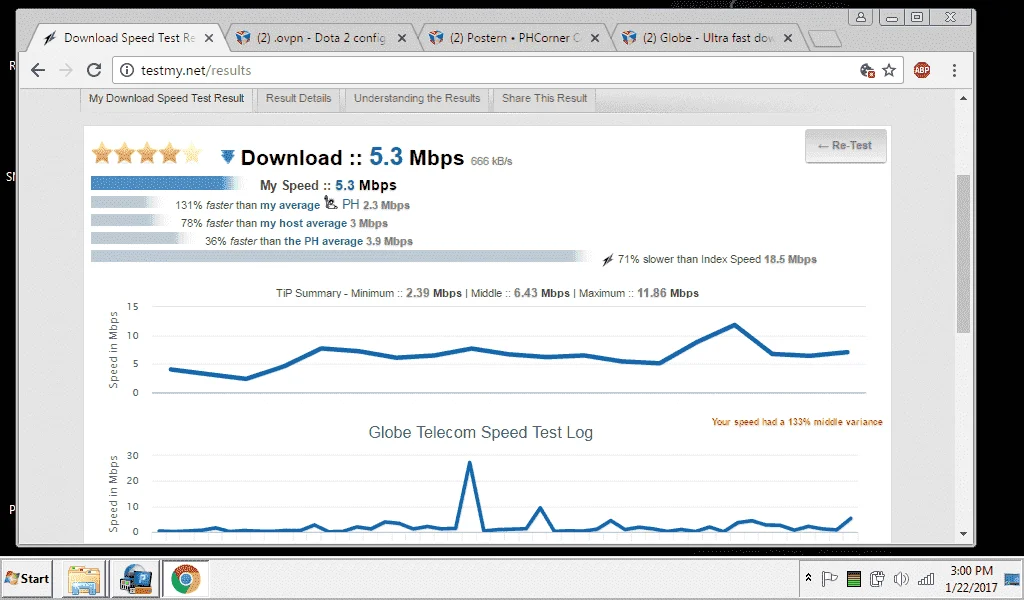Reload the testmy.net page

(x=94, y=71)
